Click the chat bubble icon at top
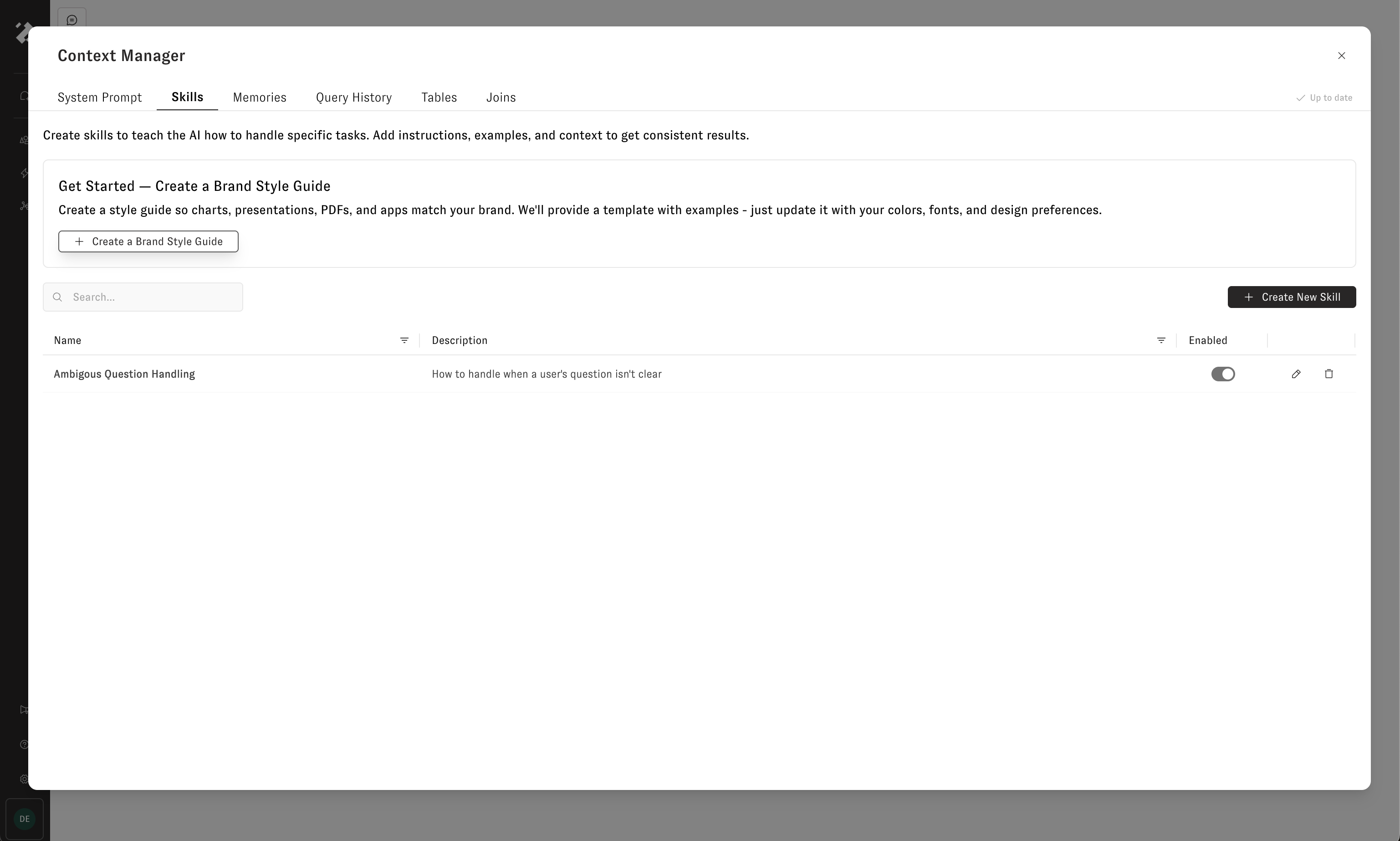Viewport: 1400px width, 841px height. click(72, 20)
